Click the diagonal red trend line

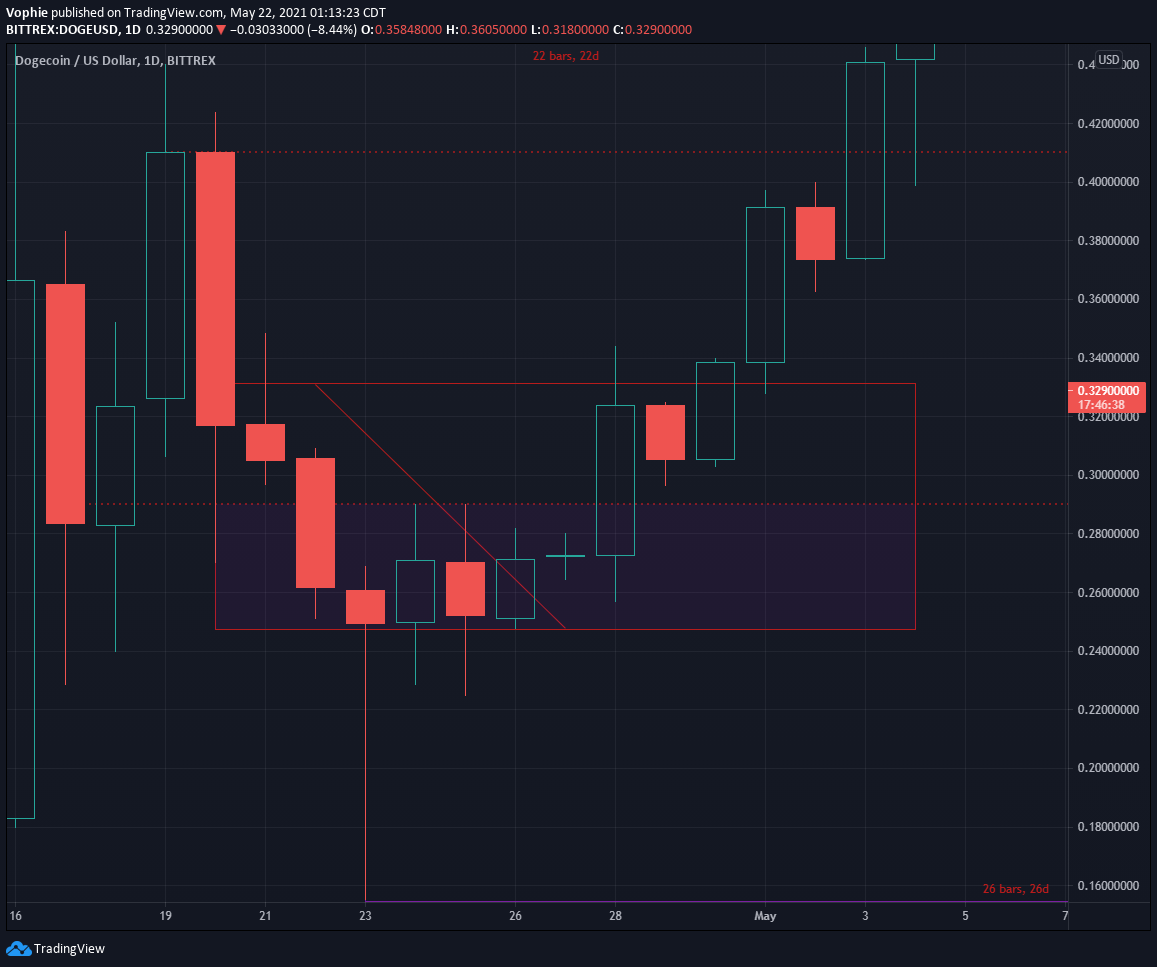[441, 507]
